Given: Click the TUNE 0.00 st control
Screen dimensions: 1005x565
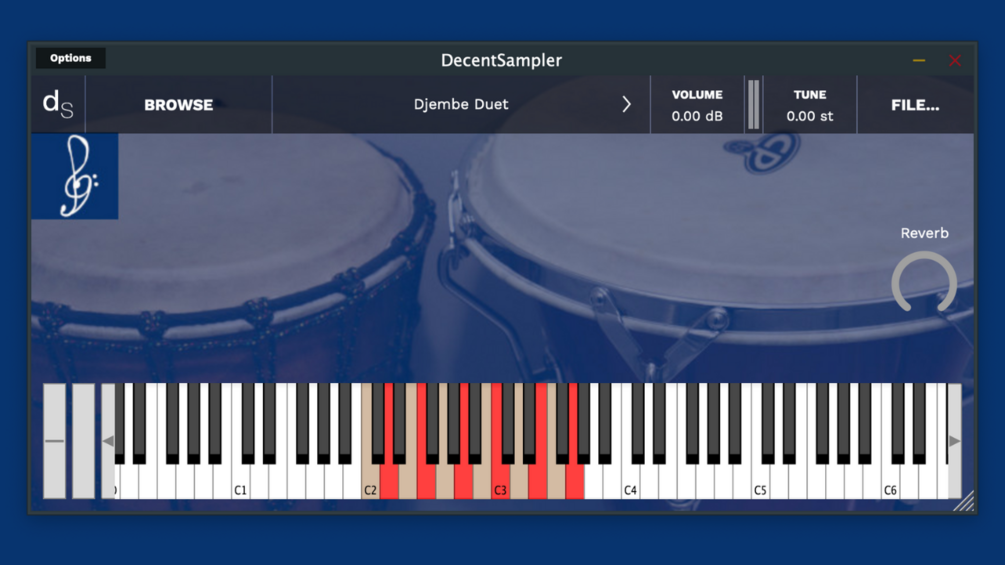Looking at the screenshot, I should coord(810,105).
